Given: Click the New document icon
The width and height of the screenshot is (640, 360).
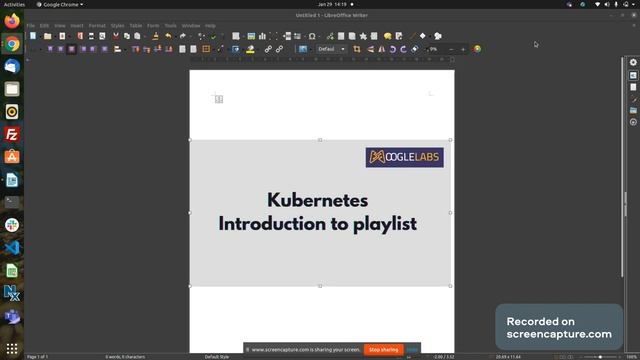Looking at the screenshot, I should [33, 36].
